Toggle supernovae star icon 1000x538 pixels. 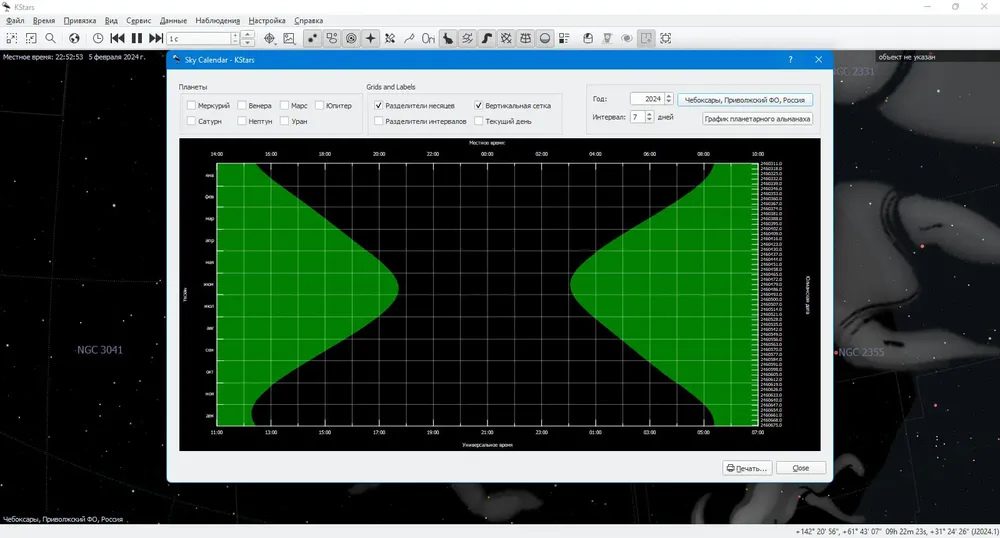click(371, 38)
